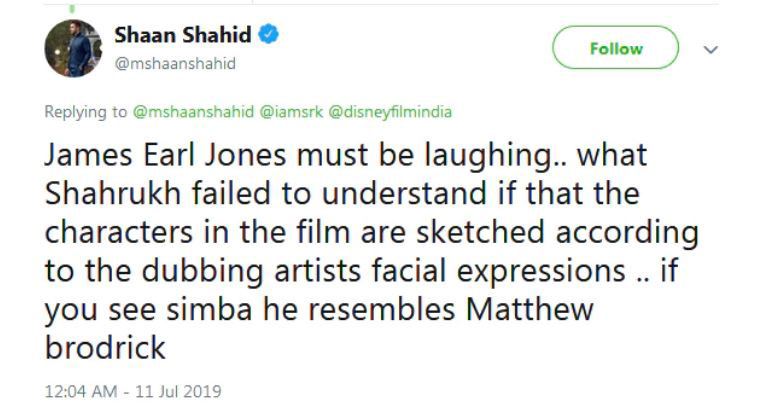The height and width of the screenshot is (416, 770).
Task: Click the "Replying to" label
Action: (x=86, y=112)
